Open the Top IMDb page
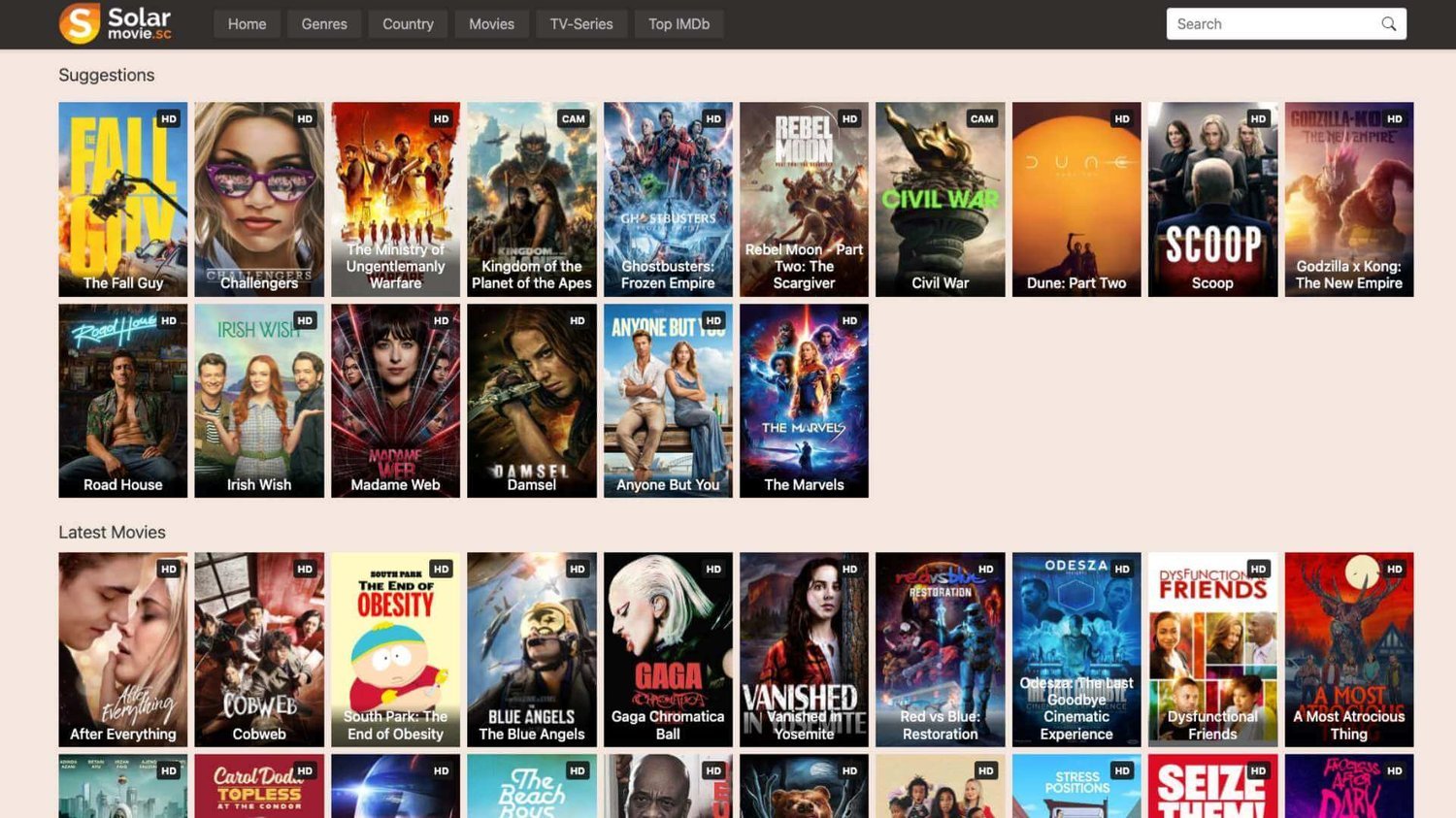 point(678,24)
